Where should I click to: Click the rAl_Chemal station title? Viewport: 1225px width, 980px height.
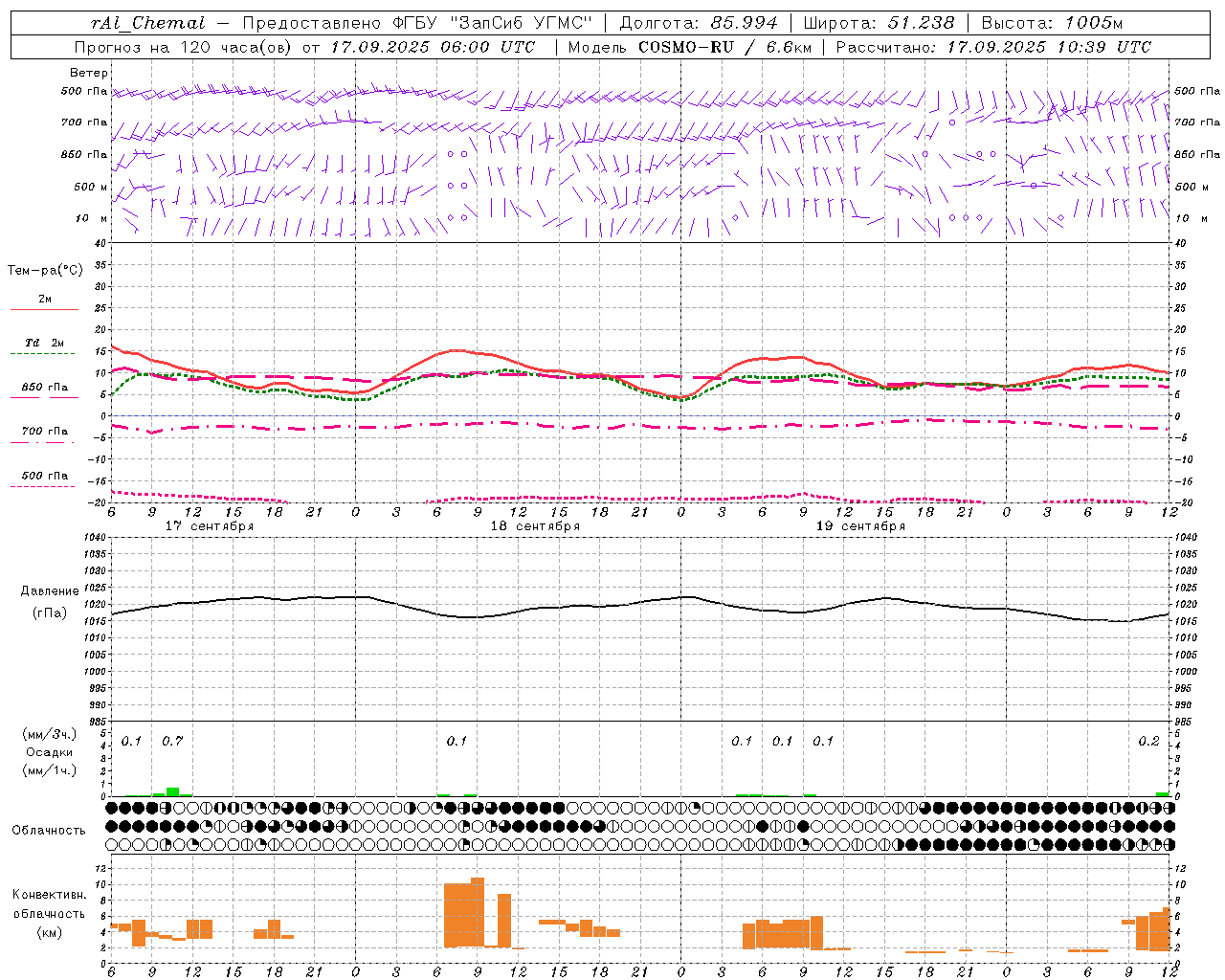pyautogui.click(x=147, y=23)
